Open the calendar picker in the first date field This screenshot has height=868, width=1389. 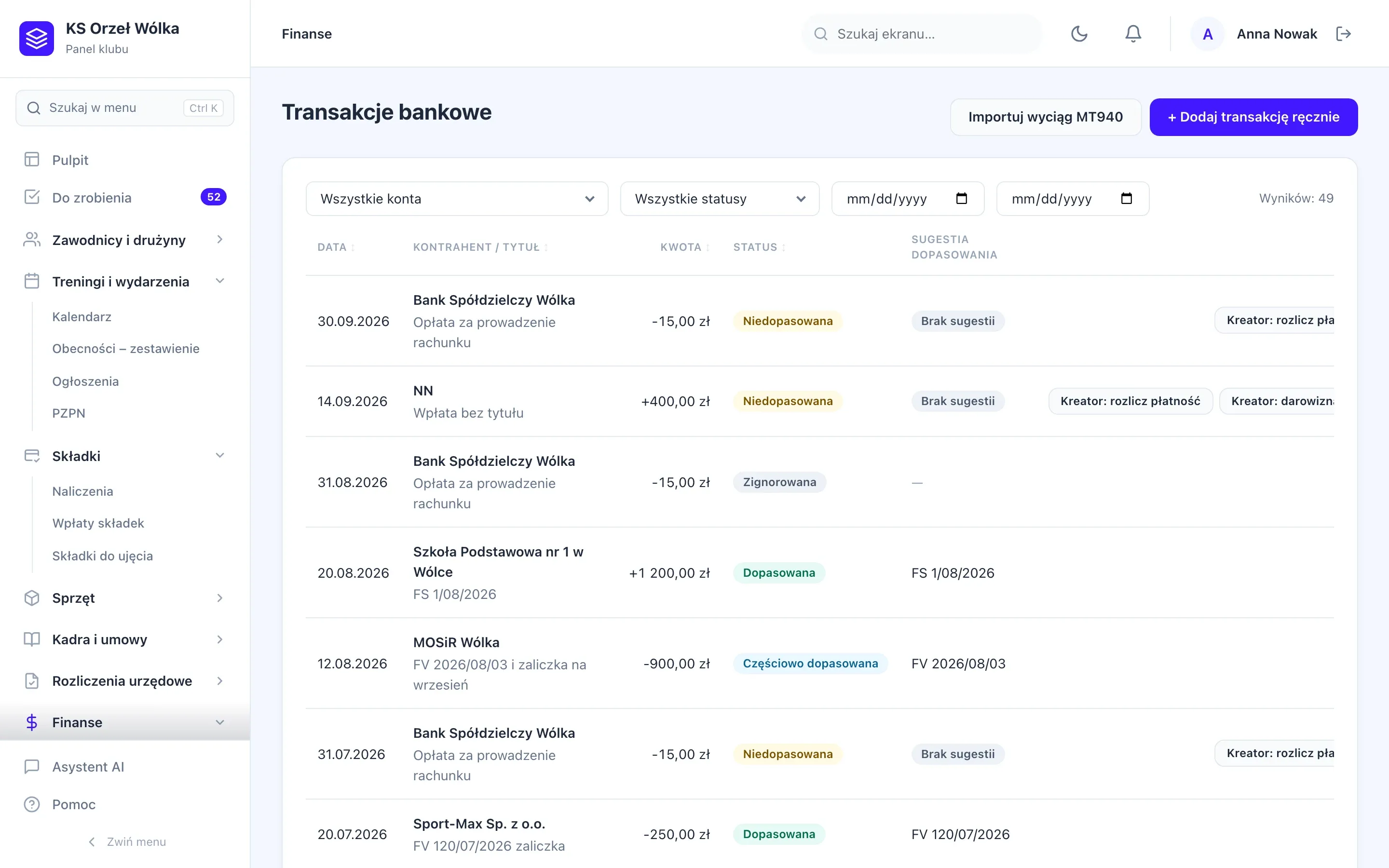[961, 199]
